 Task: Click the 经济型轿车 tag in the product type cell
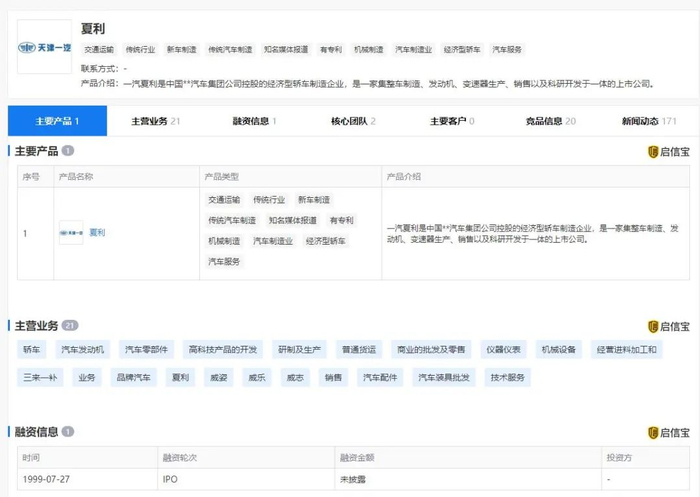(x=325, y=241)
